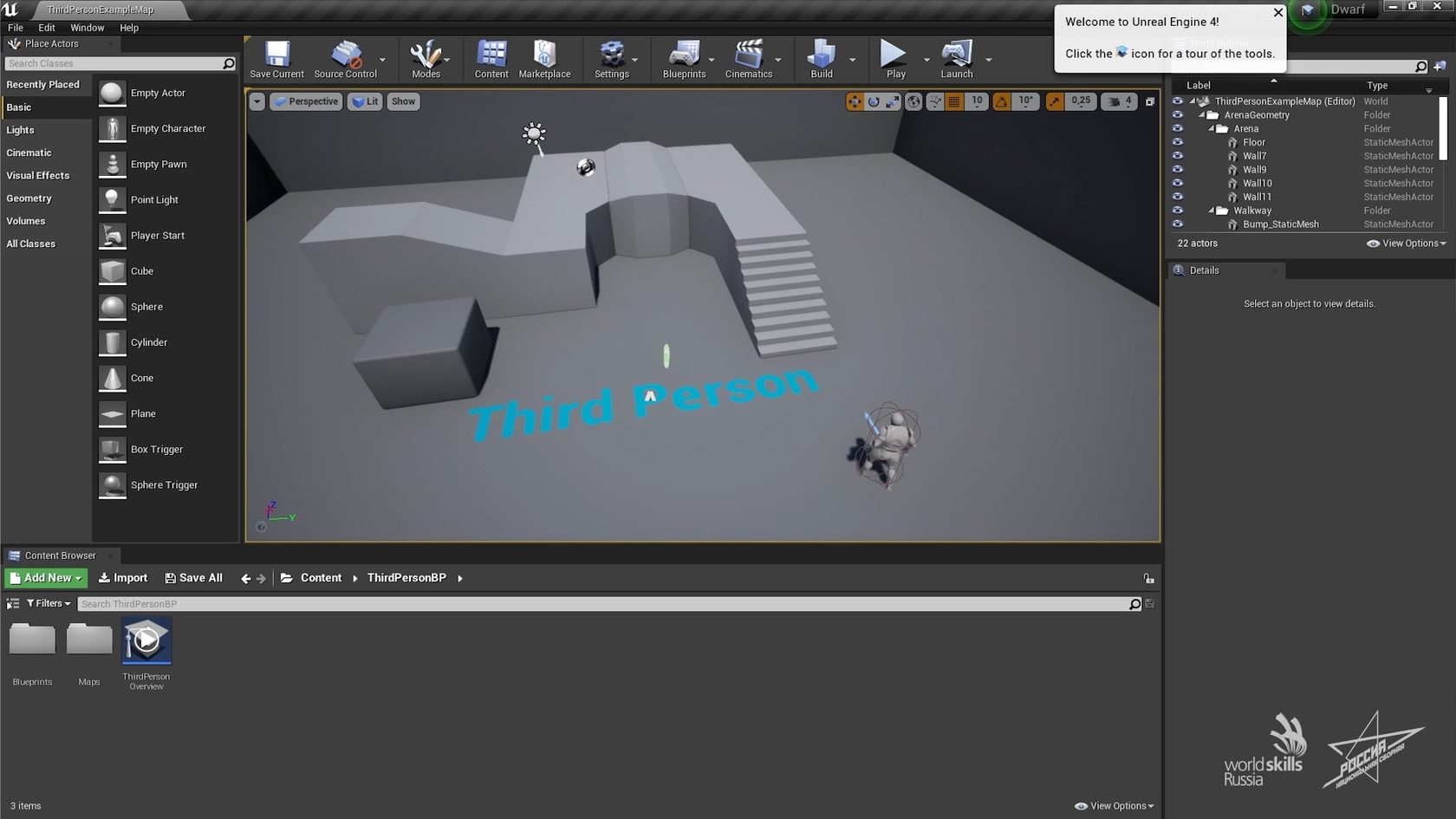Screen dimensions: 1456x819
Task: Open the Modes tool icon
Action: pos(426,59)
